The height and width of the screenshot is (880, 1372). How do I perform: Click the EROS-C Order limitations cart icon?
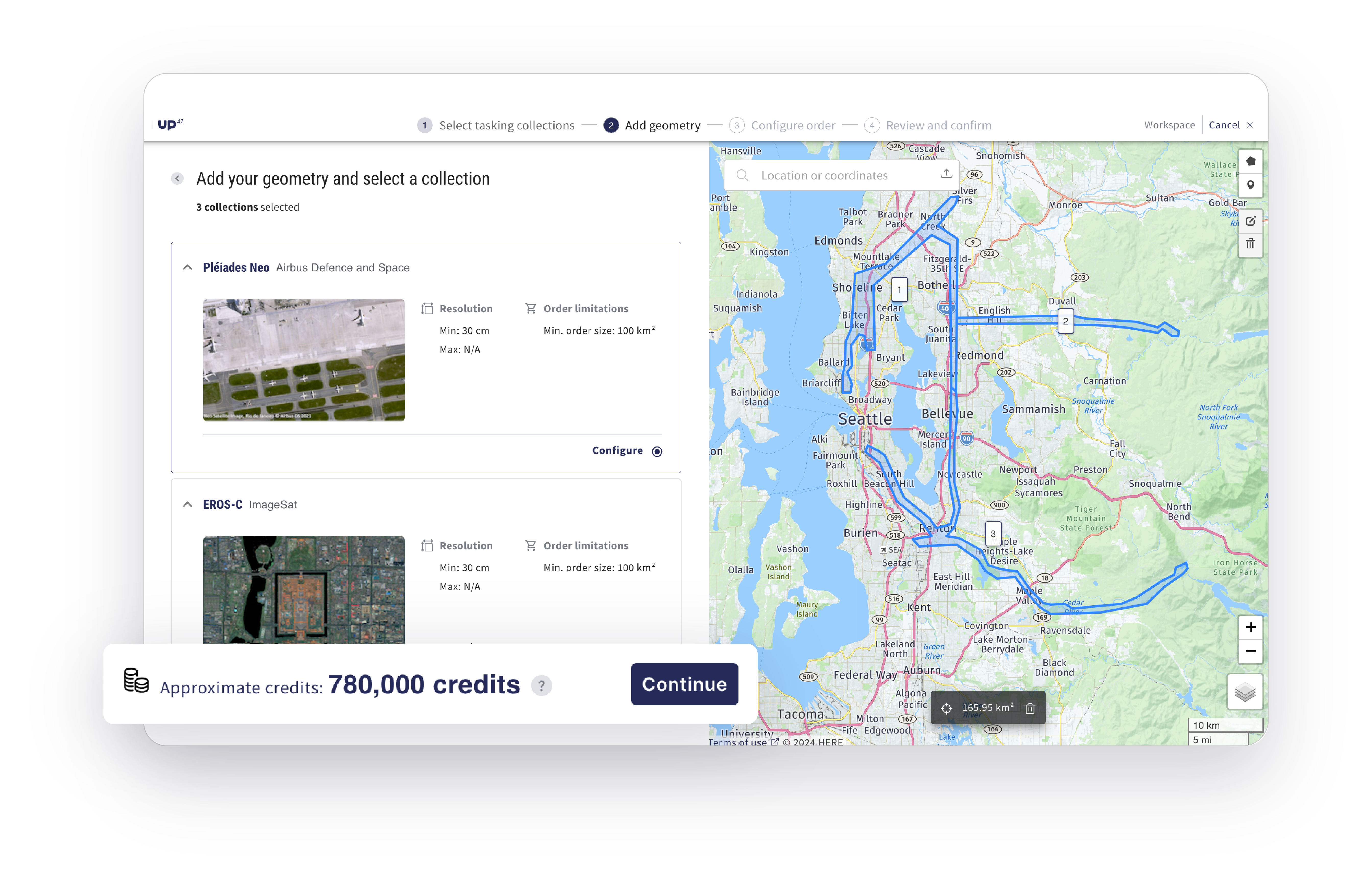point(530,546)
